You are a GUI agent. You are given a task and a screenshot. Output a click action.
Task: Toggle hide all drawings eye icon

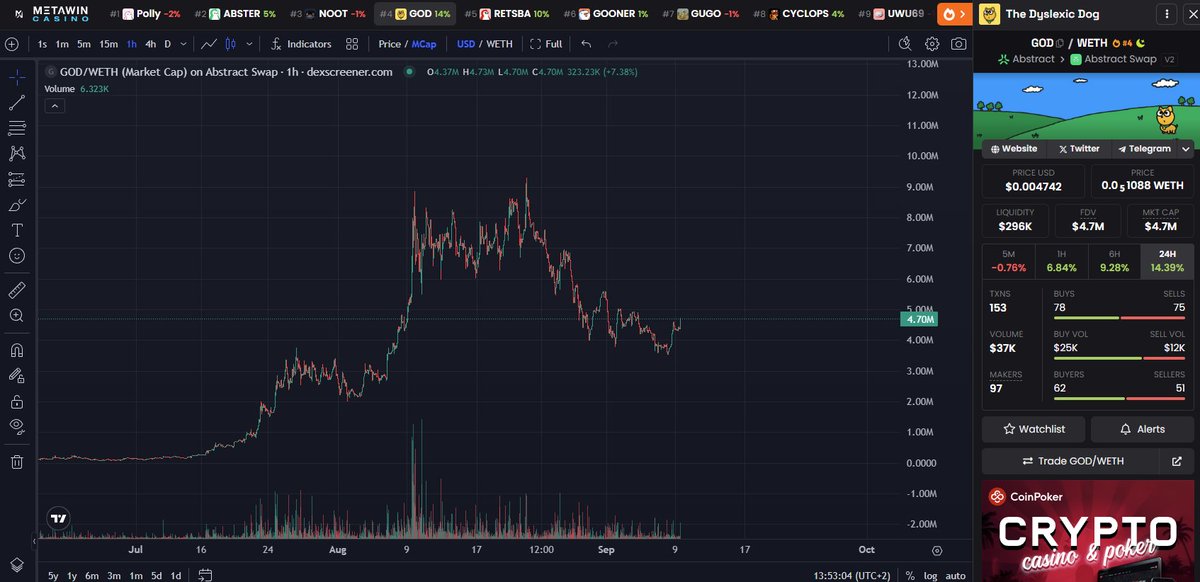tap(17, 427)
